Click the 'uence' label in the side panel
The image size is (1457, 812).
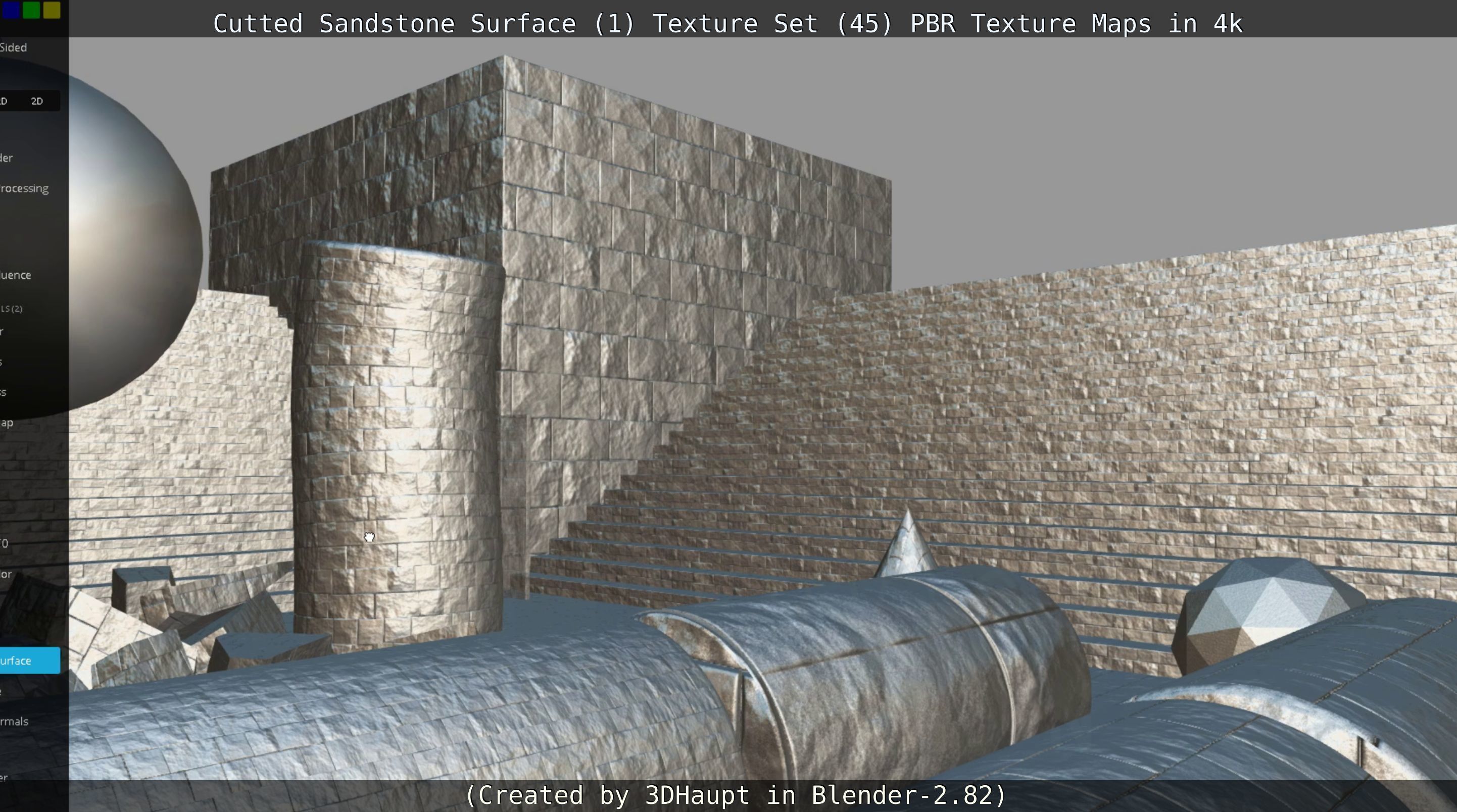[16, 275]
